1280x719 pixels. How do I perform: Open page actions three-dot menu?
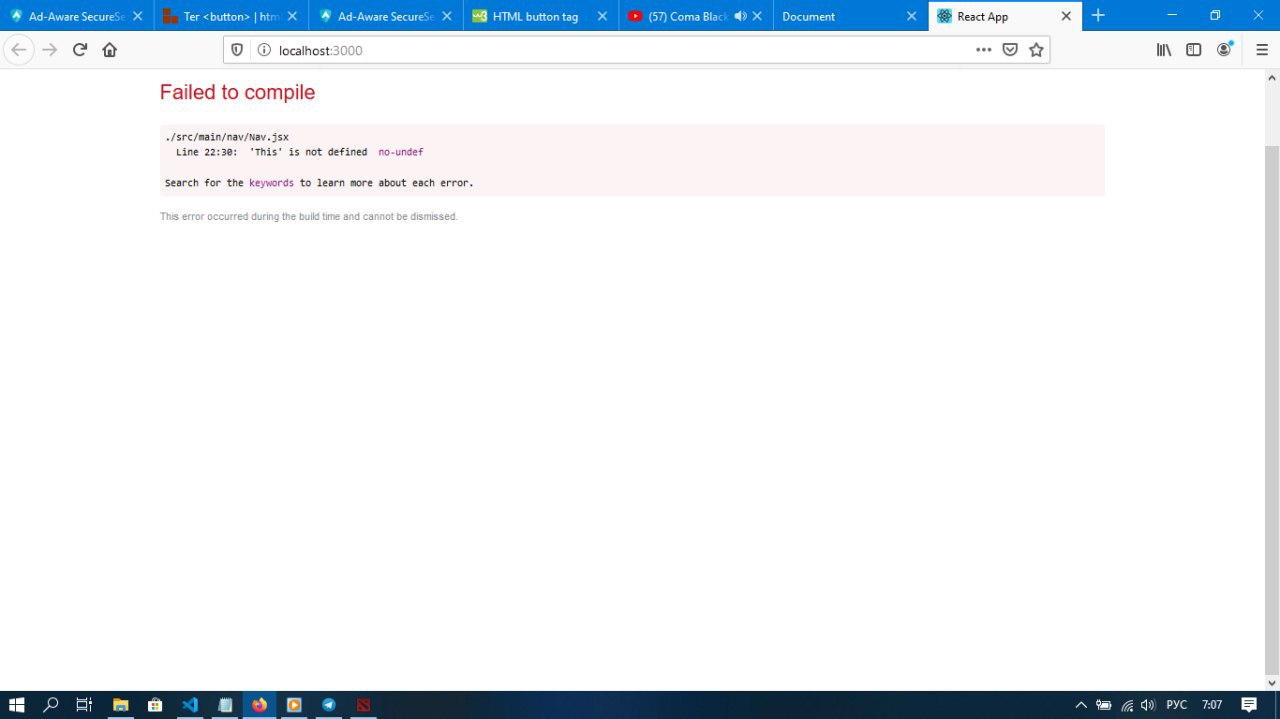[984, 50]
